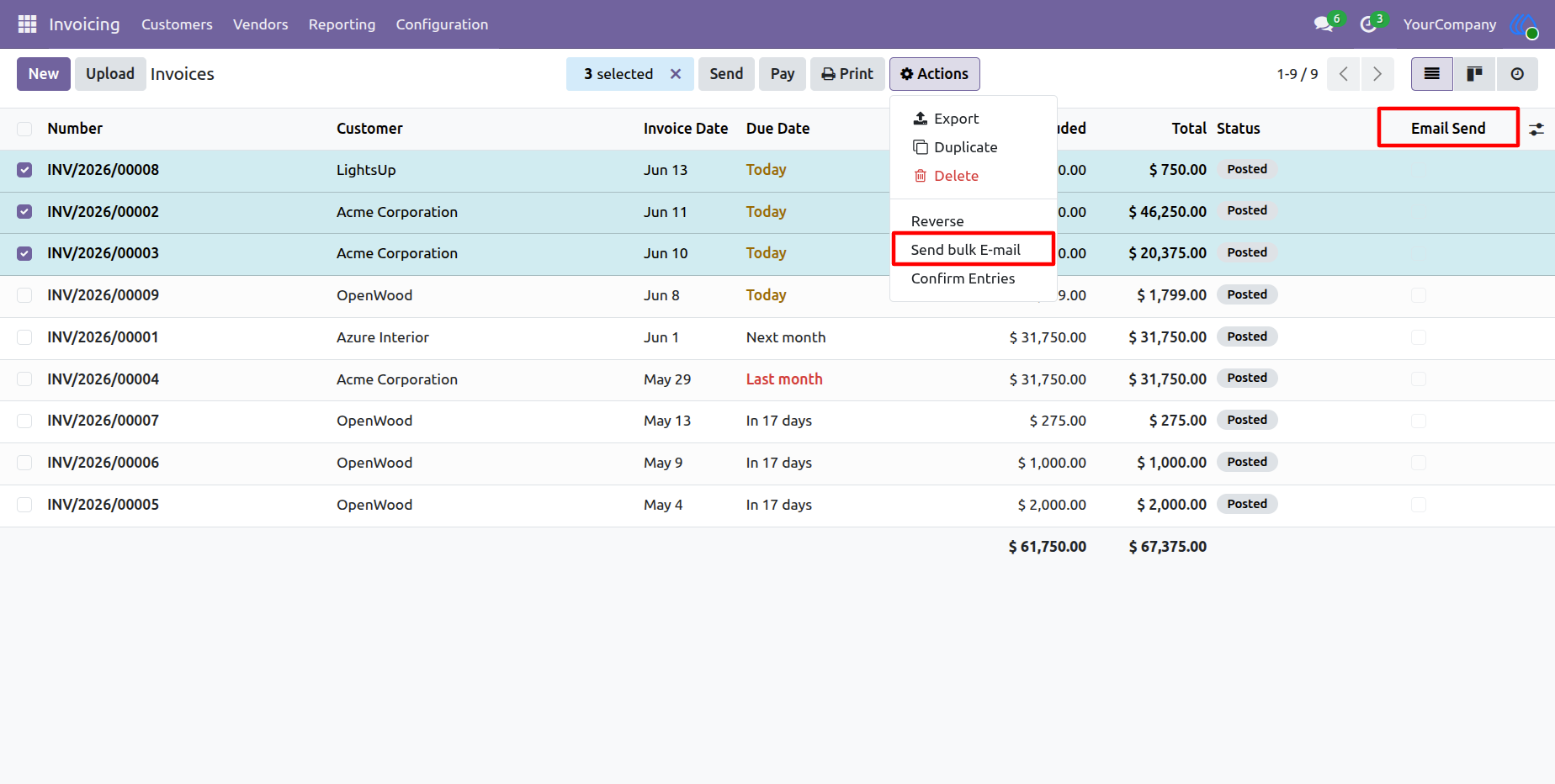Check invoice INV/2026/00009 checkbox
The width and height of the screenshot is (1555, 784).
[x=24, y=295]
